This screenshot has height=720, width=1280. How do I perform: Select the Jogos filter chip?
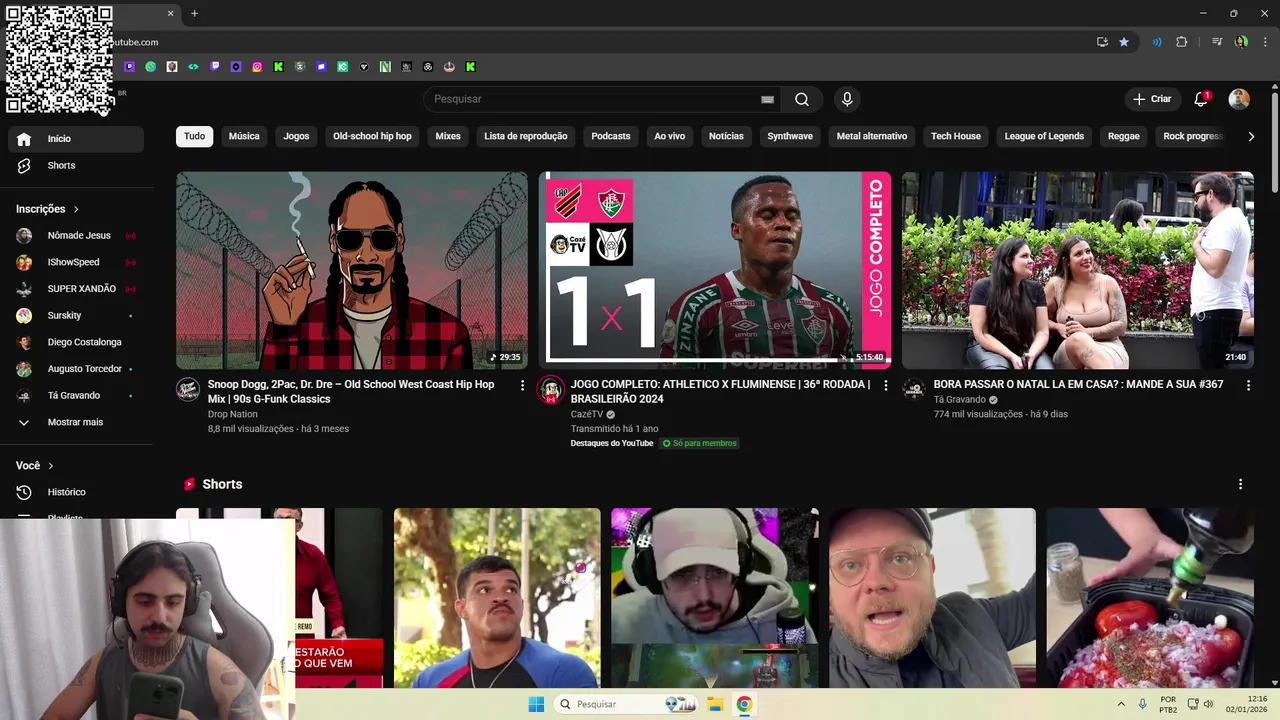pyautogui.click(x=296, y=136)
